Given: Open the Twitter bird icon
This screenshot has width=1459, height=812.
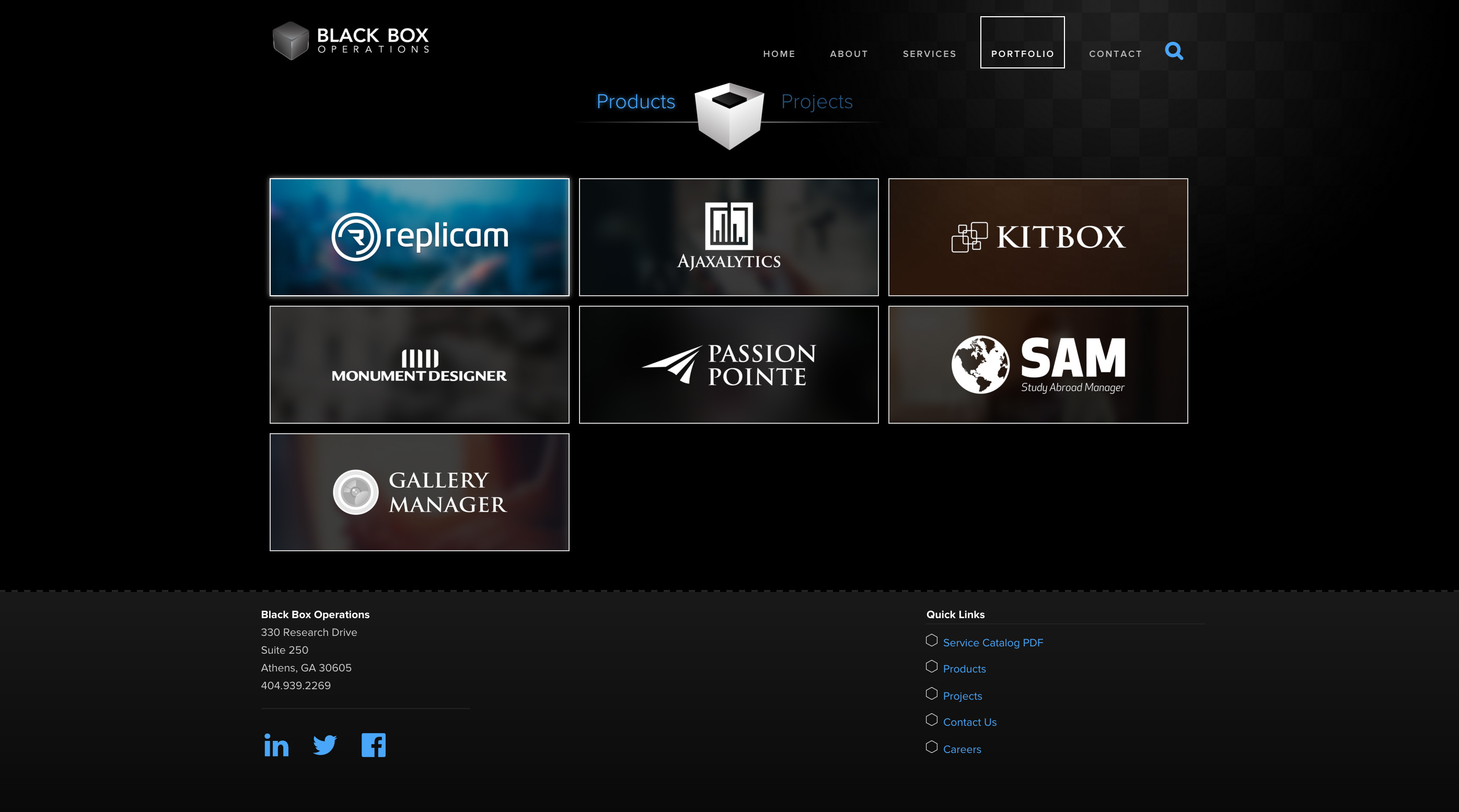Looking at the screenshot, I should pyautogui.click(x=325, y=745).
